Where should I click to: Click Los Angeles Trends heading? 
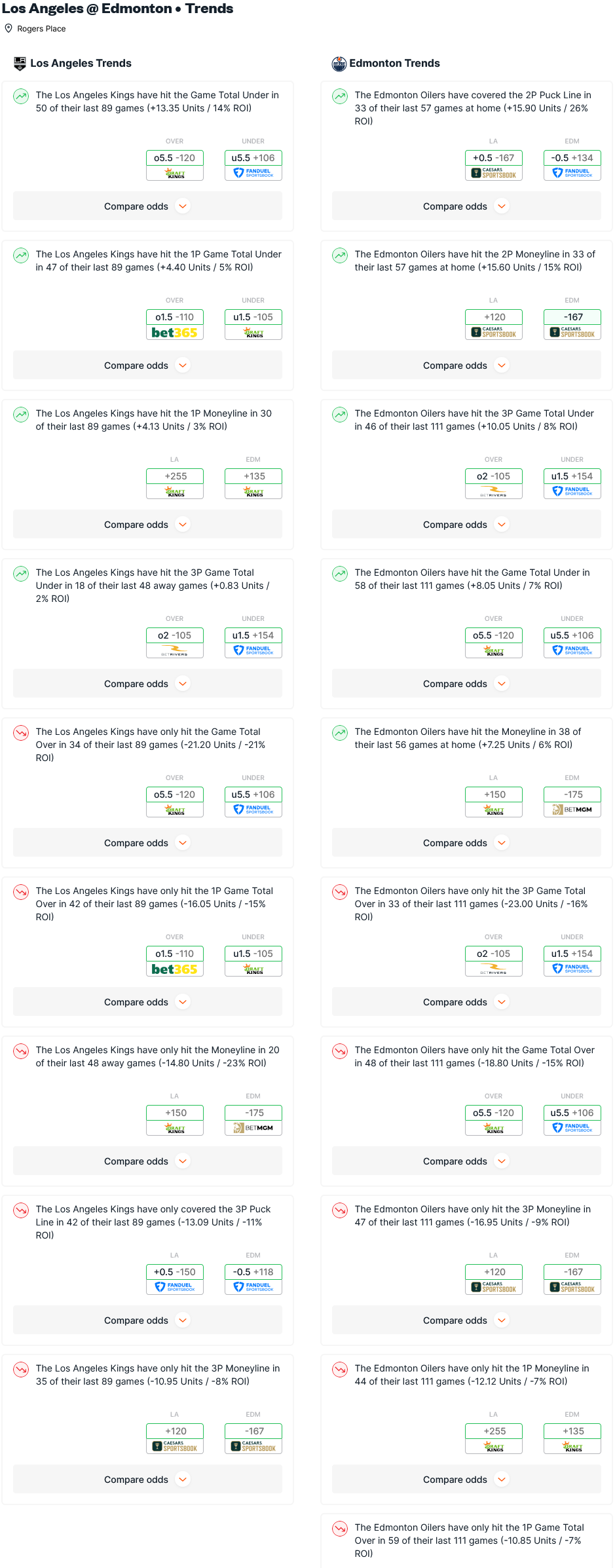(81, 64)
